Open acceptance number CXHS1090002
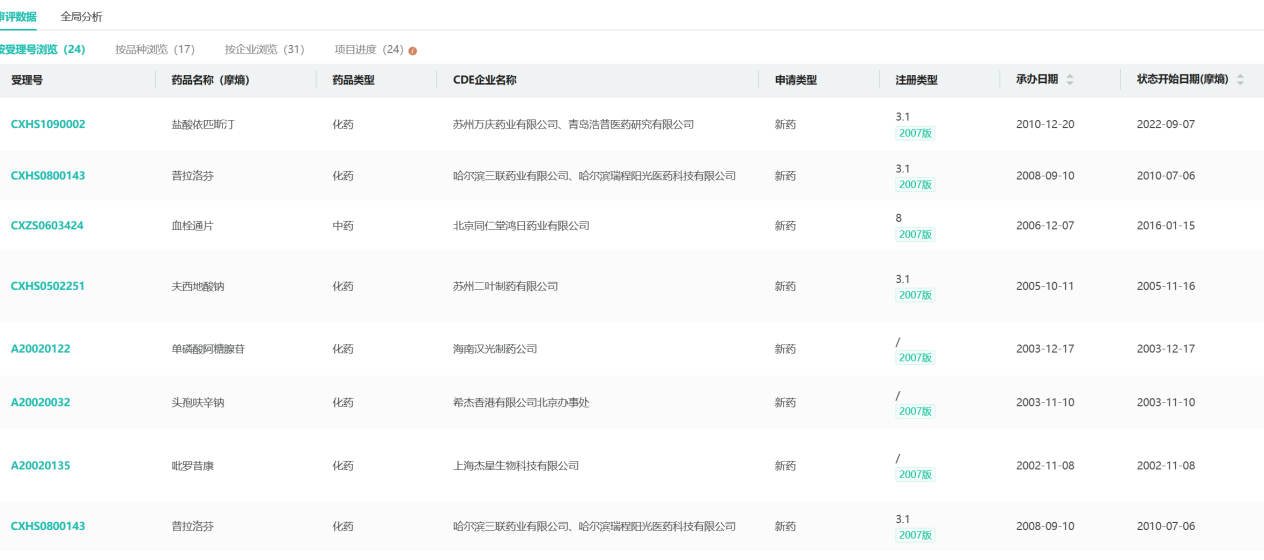 (x=48, y=125)
